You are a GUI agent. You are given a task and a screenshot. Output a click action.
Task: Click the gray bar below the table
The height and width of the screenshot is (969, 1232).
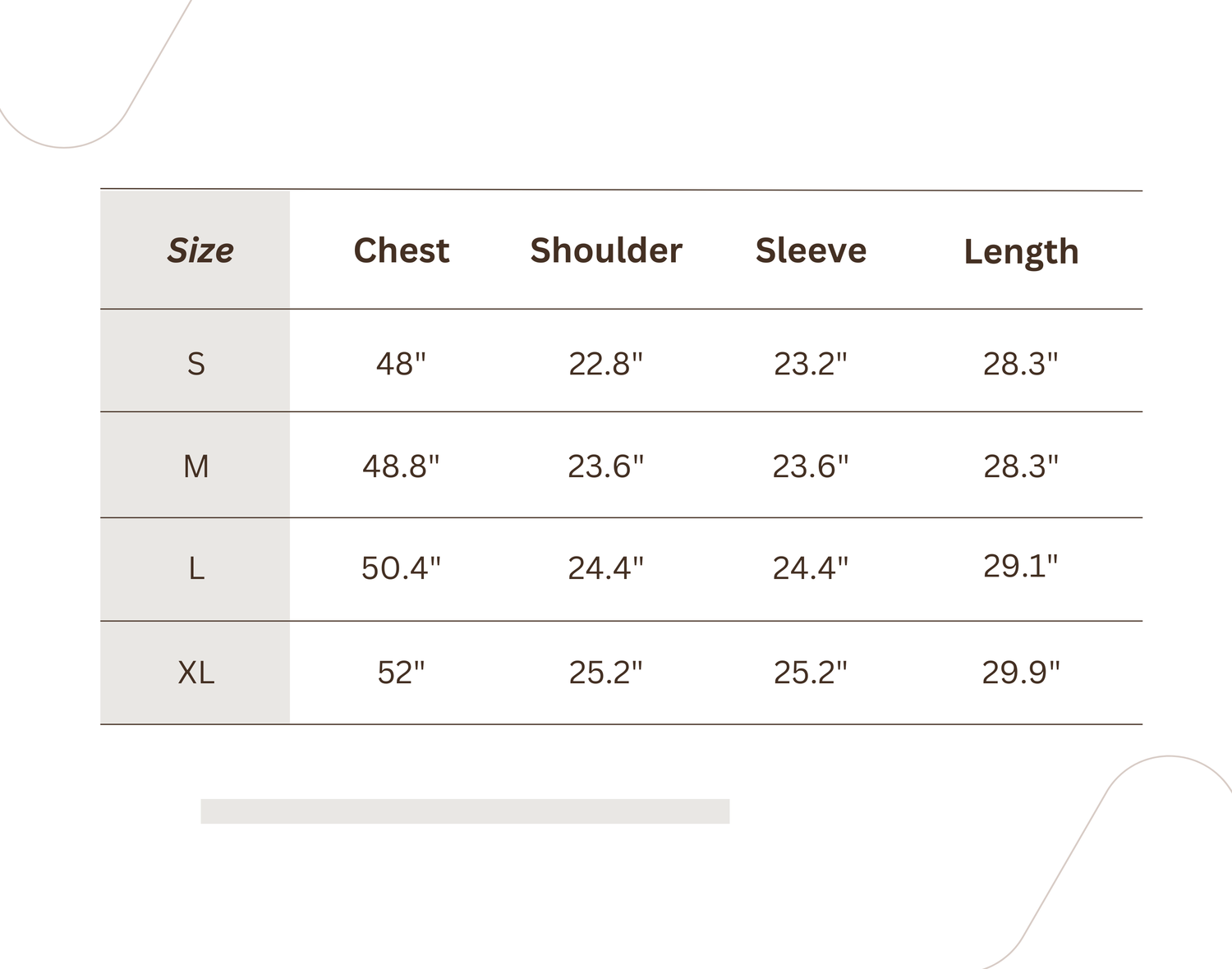click(x=465, y=811)
